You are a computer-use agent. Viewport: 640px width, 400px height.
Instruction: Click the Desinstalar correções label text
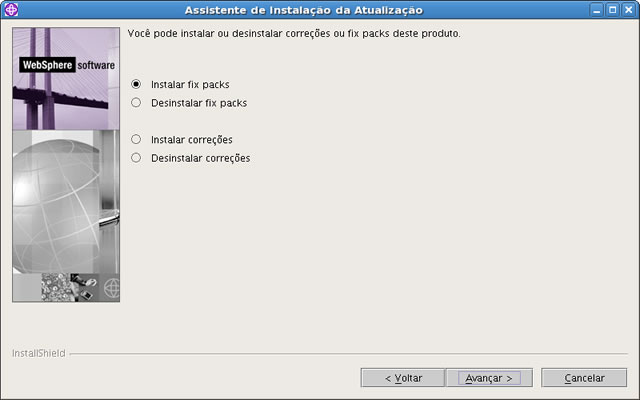(x=200, y=158)
